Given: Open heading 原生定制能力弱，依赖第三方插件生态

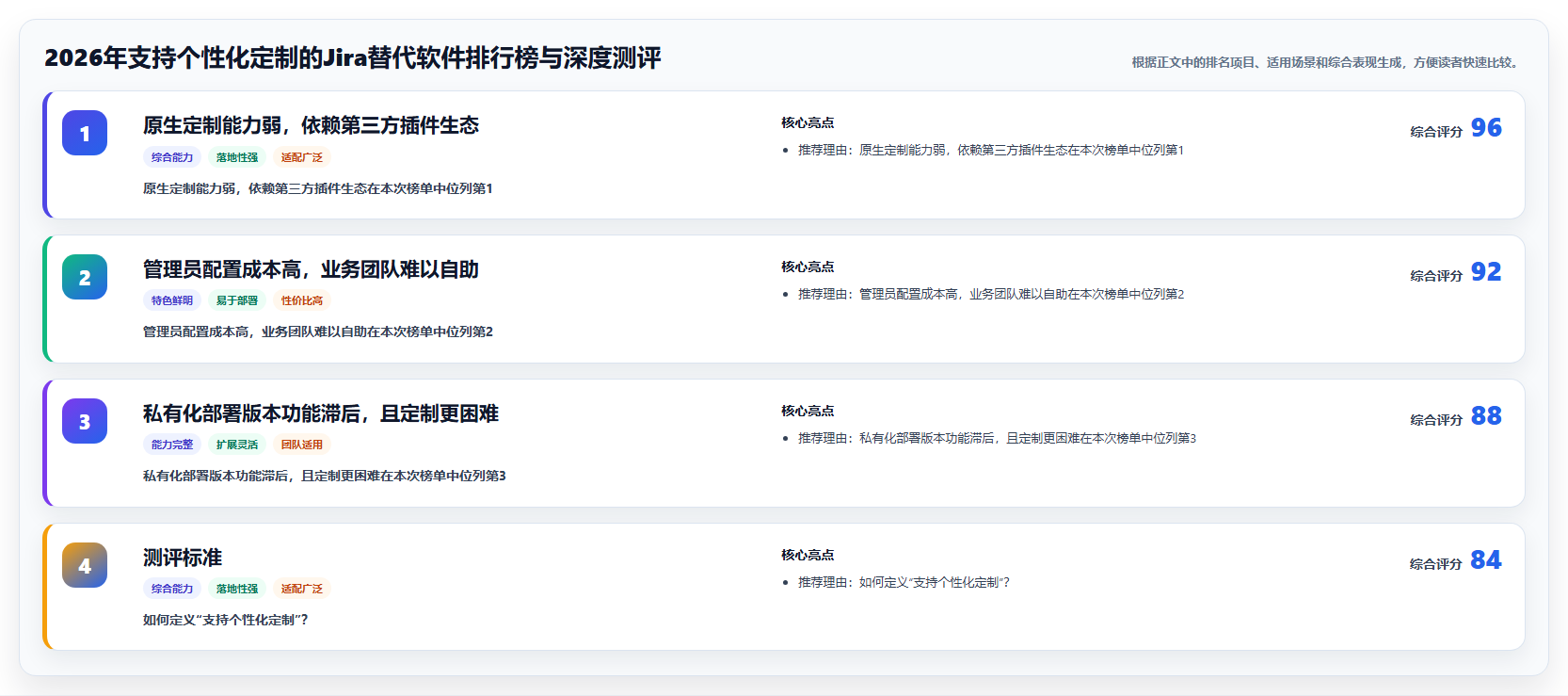Looking at the screenshot, I should 311,125.
